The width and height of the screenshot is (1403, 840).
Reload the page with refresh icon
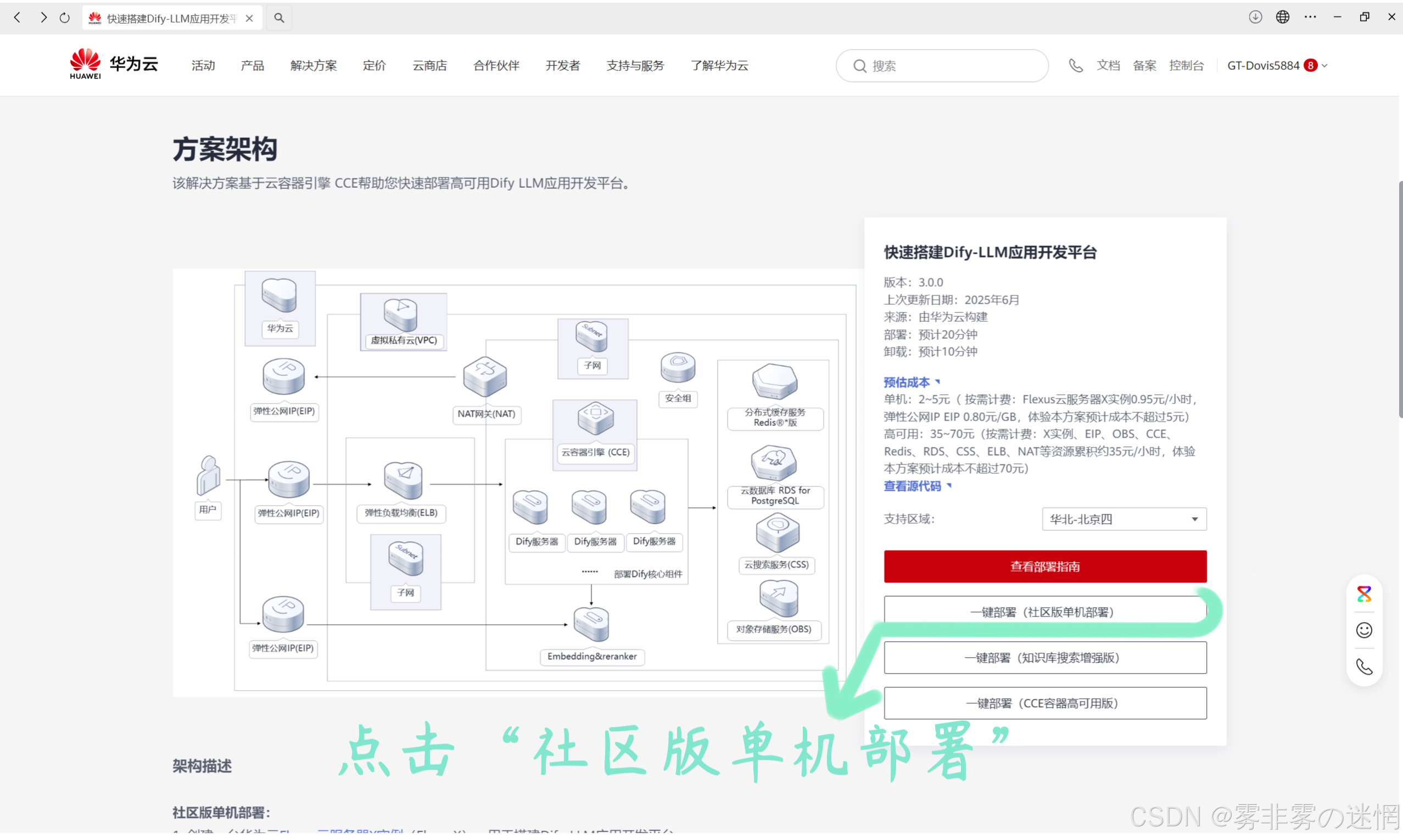[64, 18]
